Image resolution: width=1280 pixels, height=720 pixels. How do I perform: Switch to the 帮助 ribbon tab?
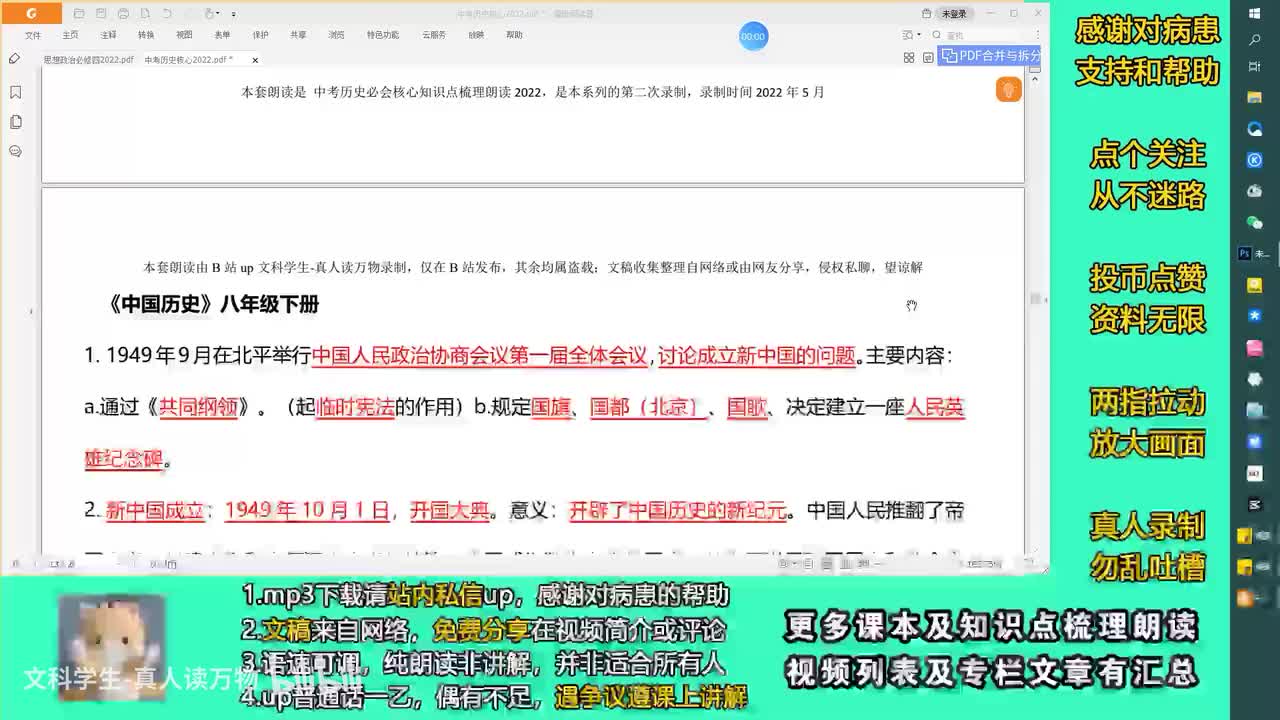[x=514, y=35]
